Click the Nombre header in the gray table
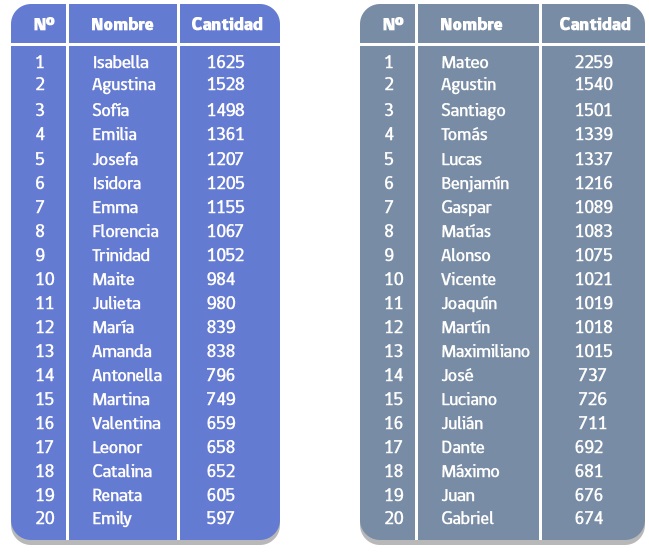The width and height of the screenshot is (649, 558). click(x=471, y=24)
